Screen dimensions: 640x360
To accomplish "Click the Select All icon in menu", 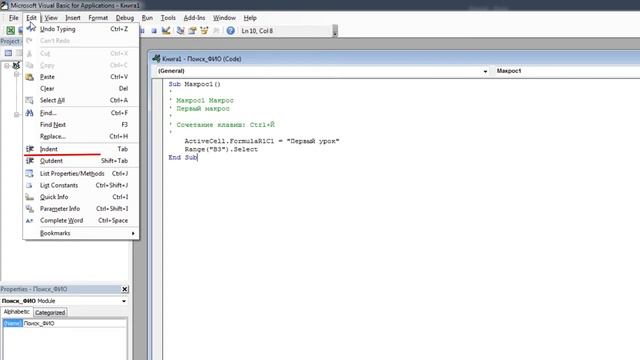I will click(29, 100).
